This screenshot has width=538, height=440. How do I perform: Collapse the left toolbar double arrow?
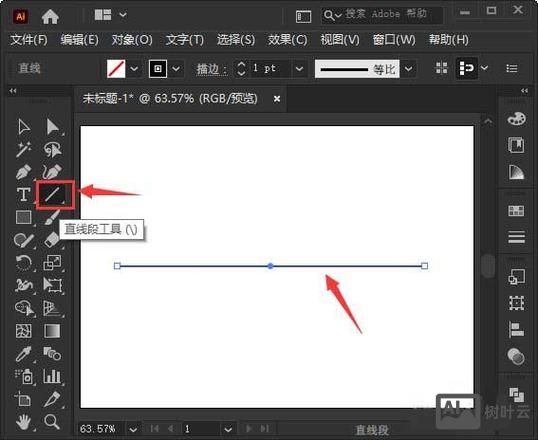(13, 91)
